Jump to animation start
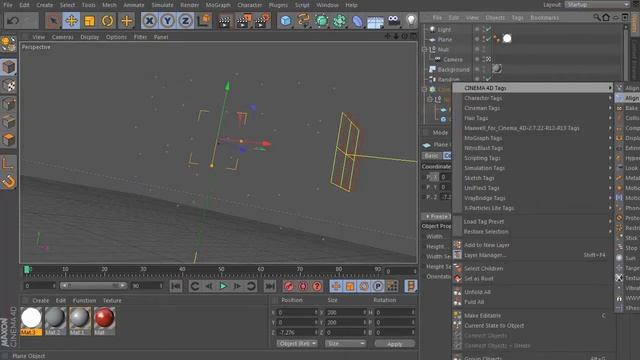Viewport: 640px width, 360px height. click(176, 286)
